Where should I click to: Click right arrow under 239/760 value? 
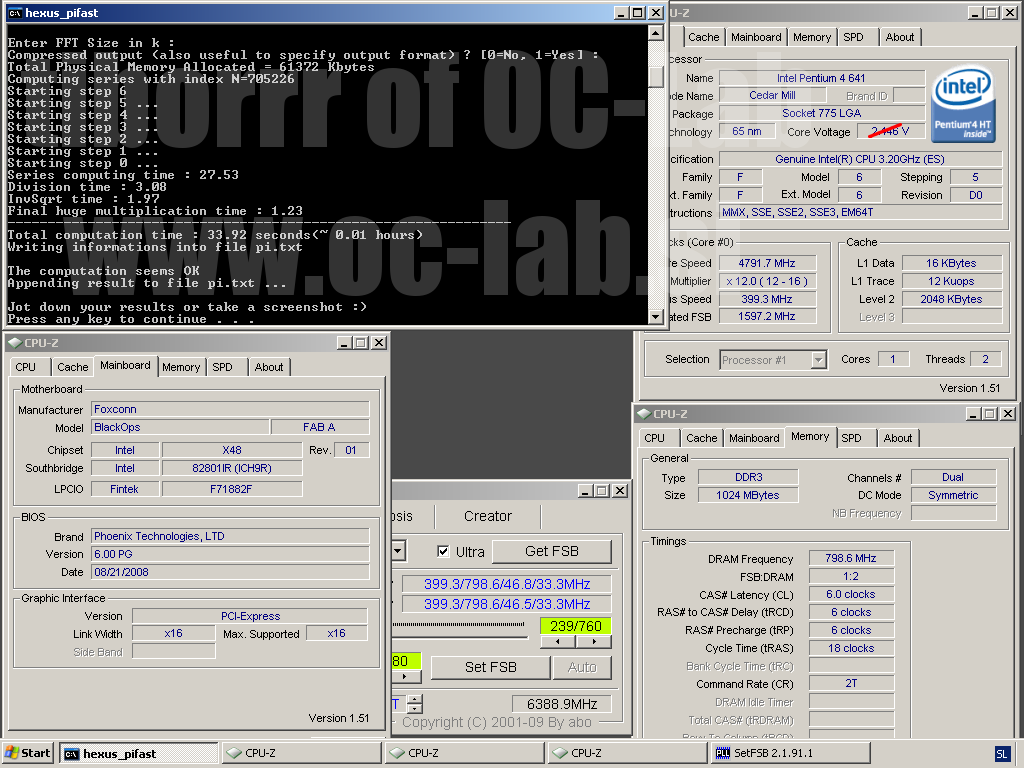pyautogui.click(x=594, y=642)
